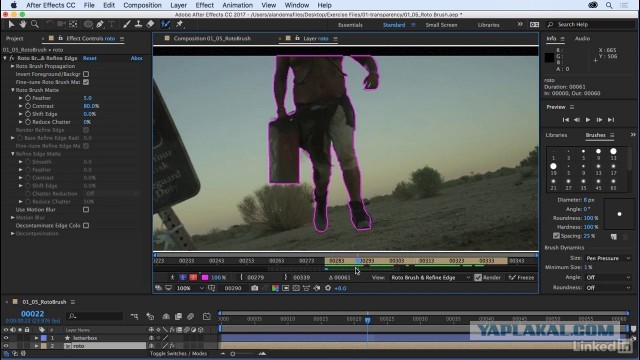The width and height of the screenshot is (640, 360).
Task: Toggle the Render checkbox in Layer panel
Action: 478,278
